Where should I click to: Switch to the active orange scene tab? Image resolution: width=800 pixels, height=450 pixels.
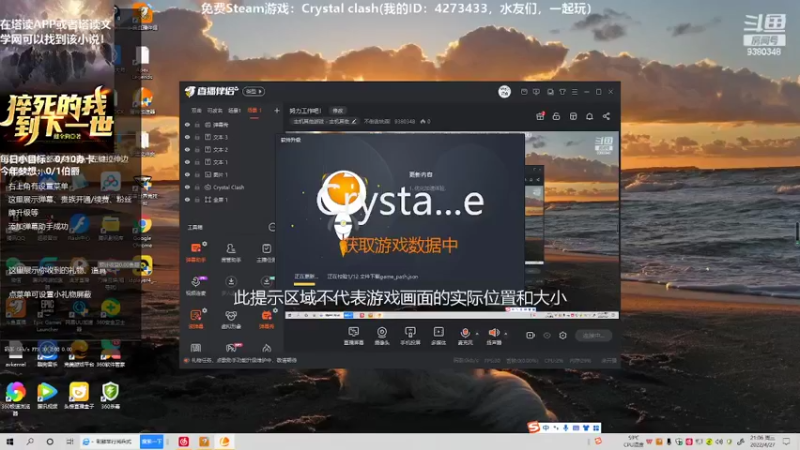pyautogui.click(x=254, y=110)
